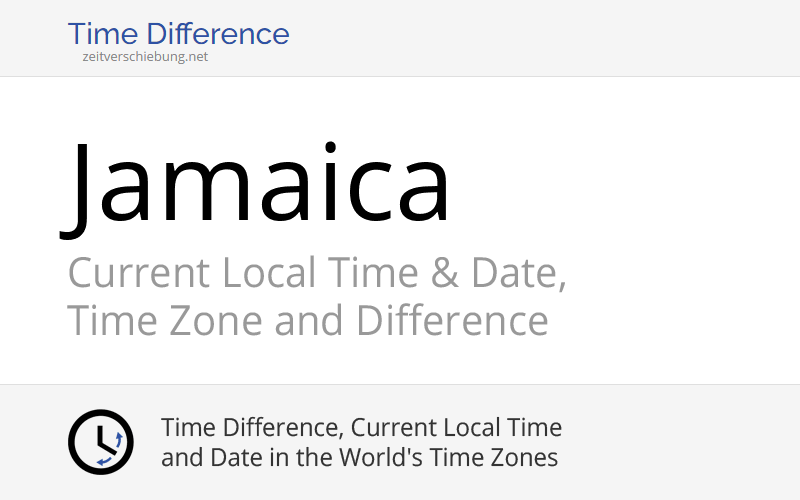
Task: Click the "Current Local Time & Date," subtitle line
Action: 316,273
